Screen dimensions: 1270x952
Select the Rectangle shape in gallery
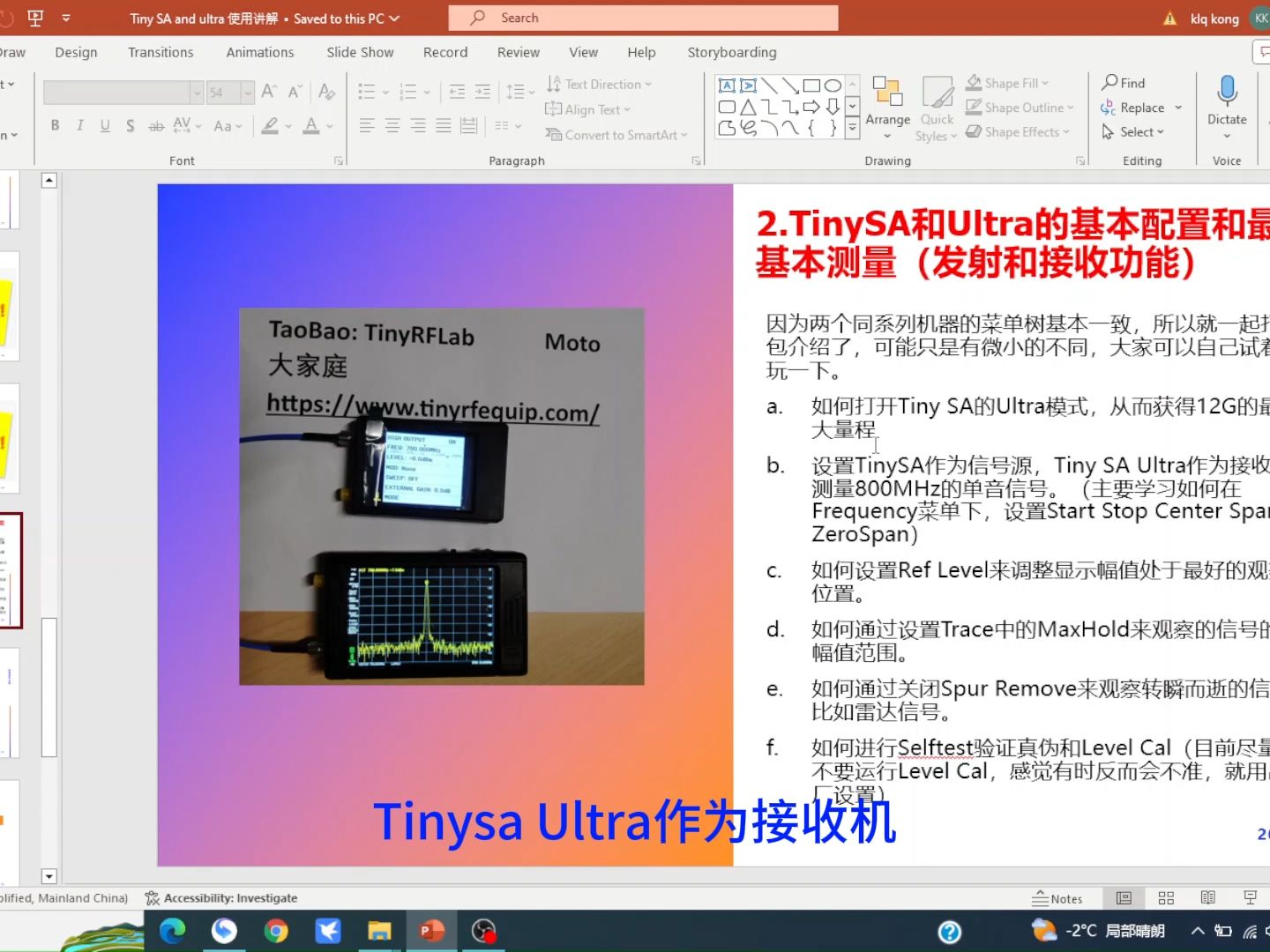(811, 86)
